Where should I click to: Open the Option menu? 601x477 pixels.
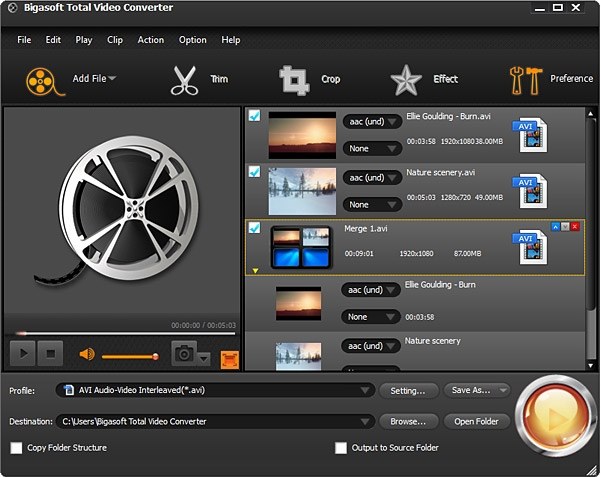(192, 40)
